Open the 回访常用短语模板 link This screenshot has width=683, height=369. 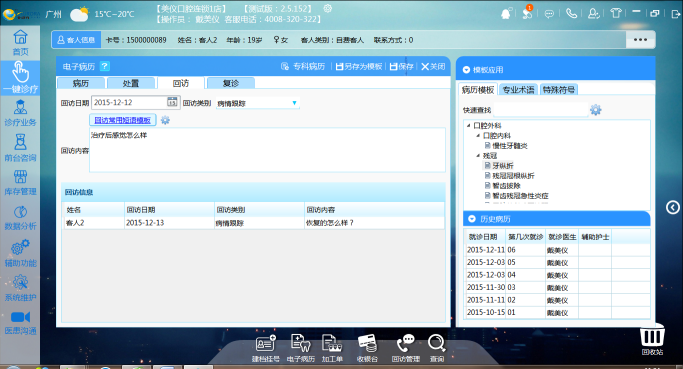122,120
